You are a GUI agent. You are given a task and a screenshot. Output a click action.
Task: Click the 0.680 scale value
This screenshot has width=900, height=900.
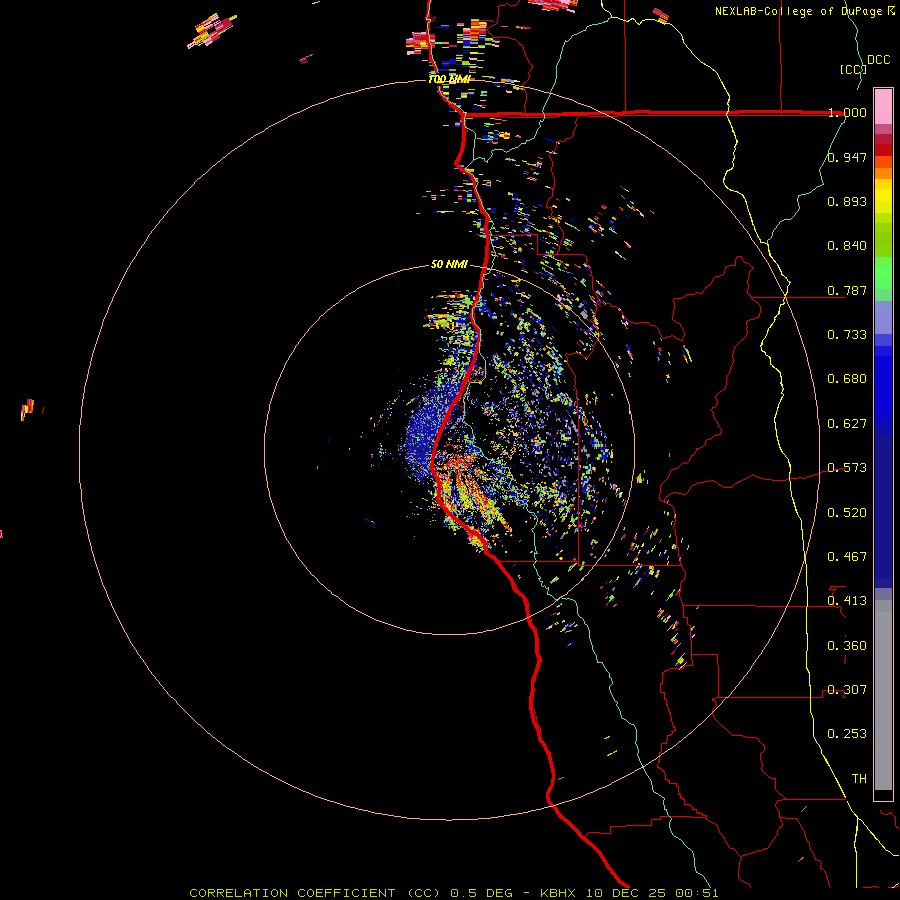847,379
